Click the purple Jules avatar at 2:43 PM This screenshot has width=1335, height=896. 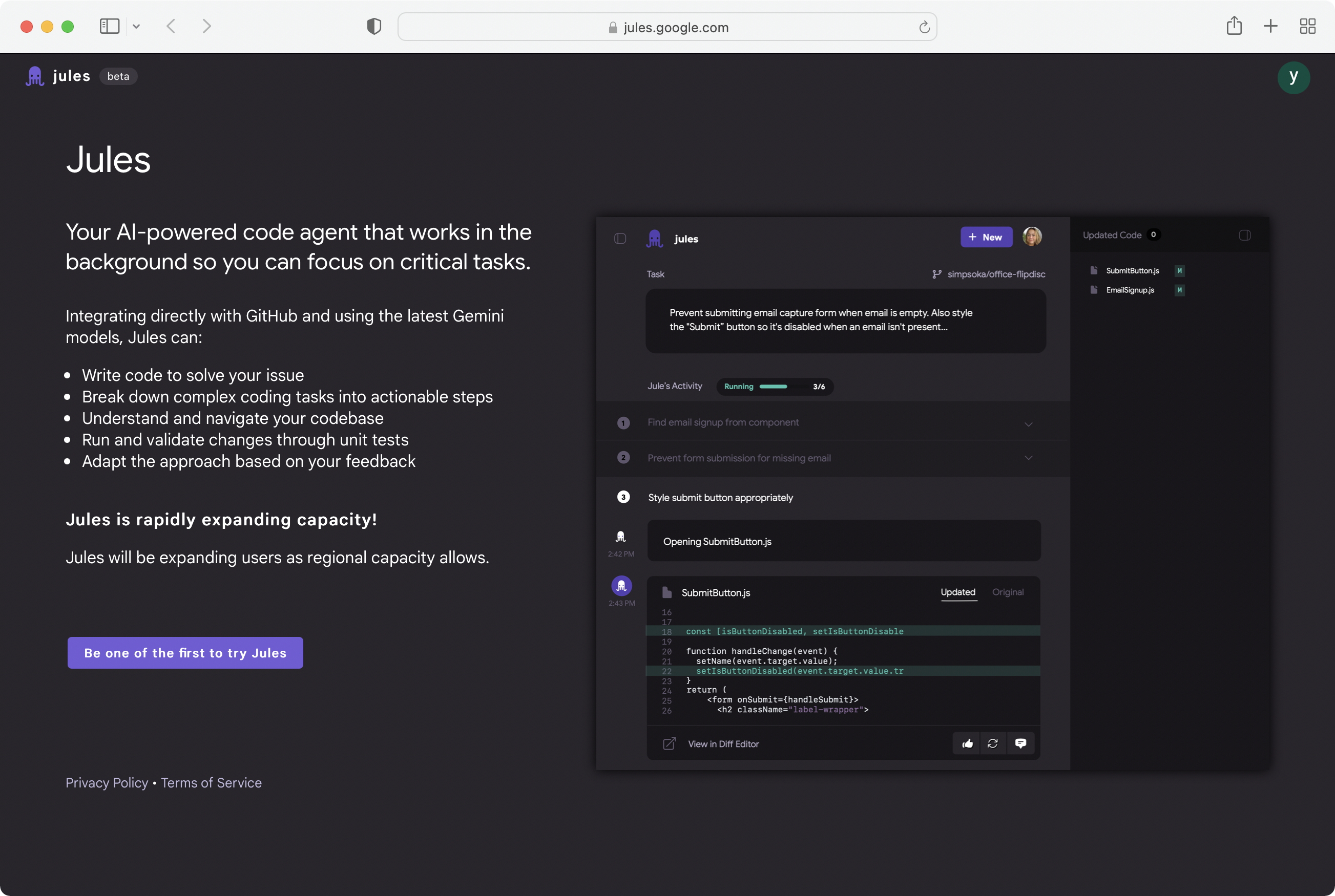point(621,586)
